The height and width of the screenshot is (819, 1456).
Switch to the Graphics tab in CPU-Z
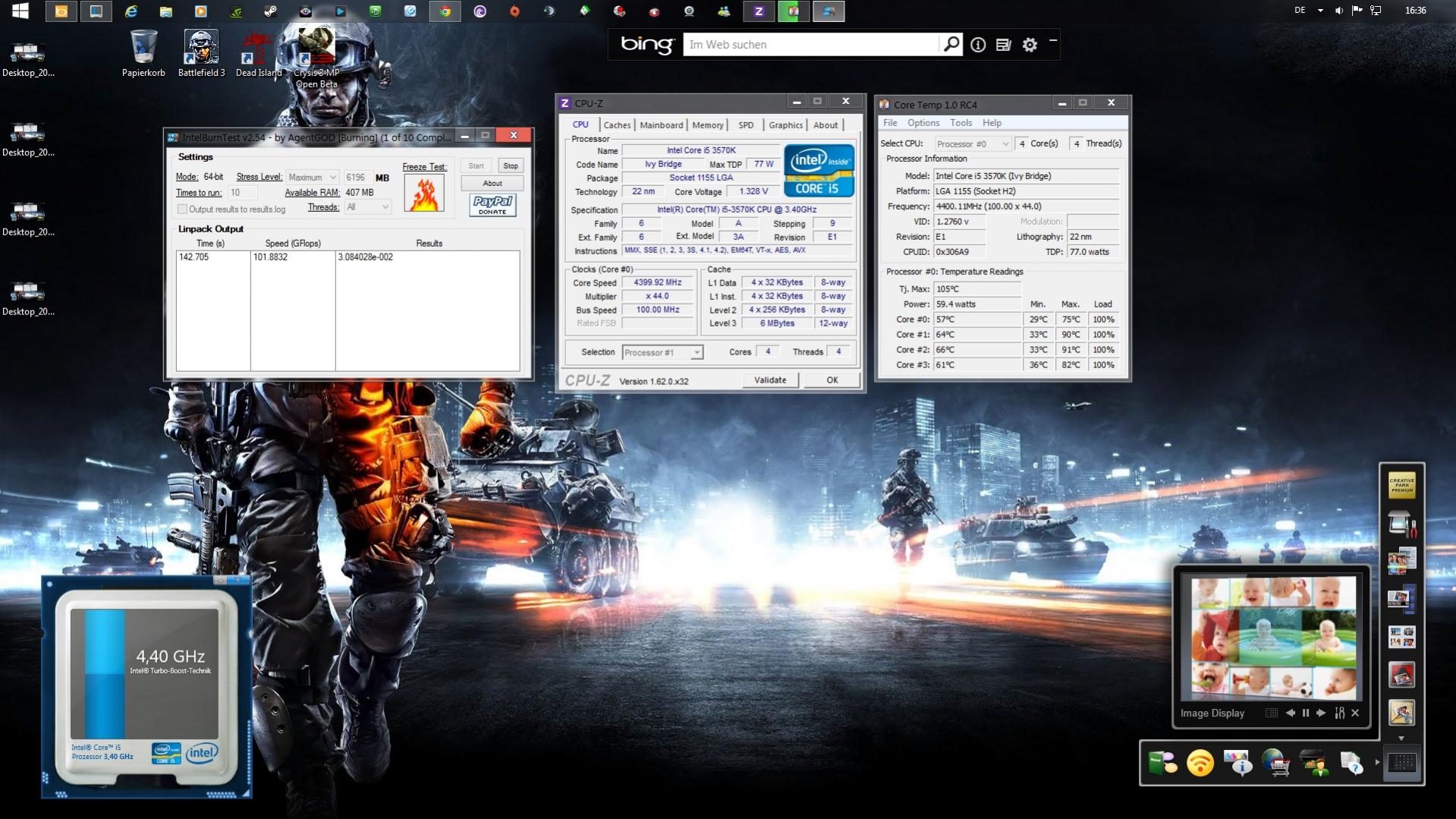coord(785,125)
